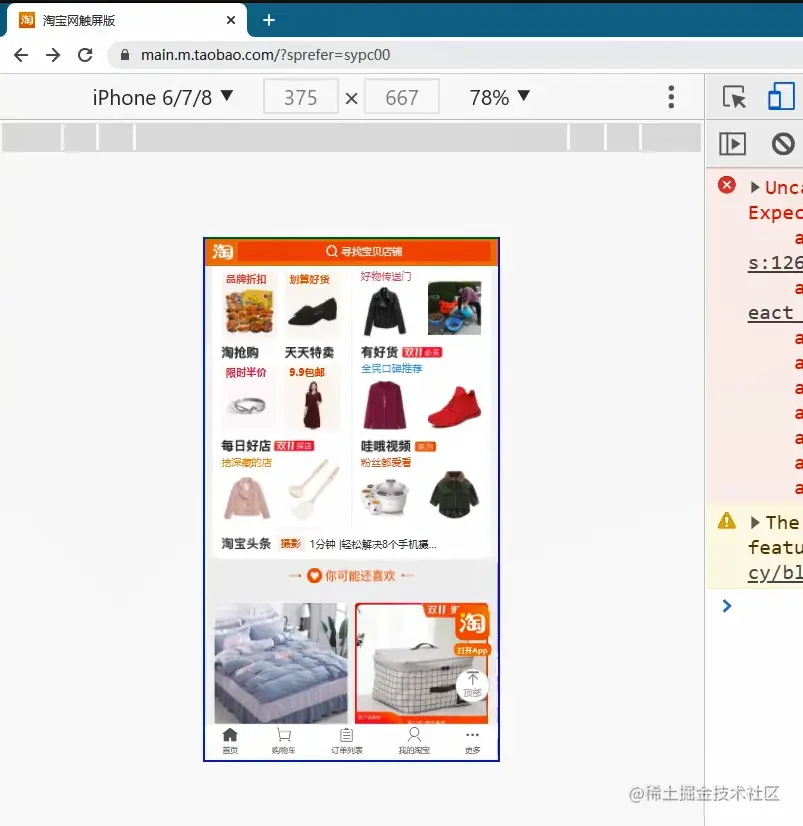Tap the pink coat product image
Image resolution: width=803 pixels, height=826 pixels.
pyautogui.click(x=247, y=498)
